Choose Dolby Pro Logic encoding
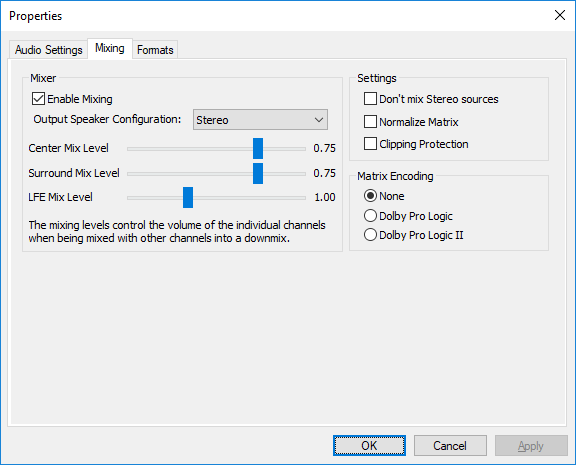This screenshot has width=576, height=465. tap(370, 216)
